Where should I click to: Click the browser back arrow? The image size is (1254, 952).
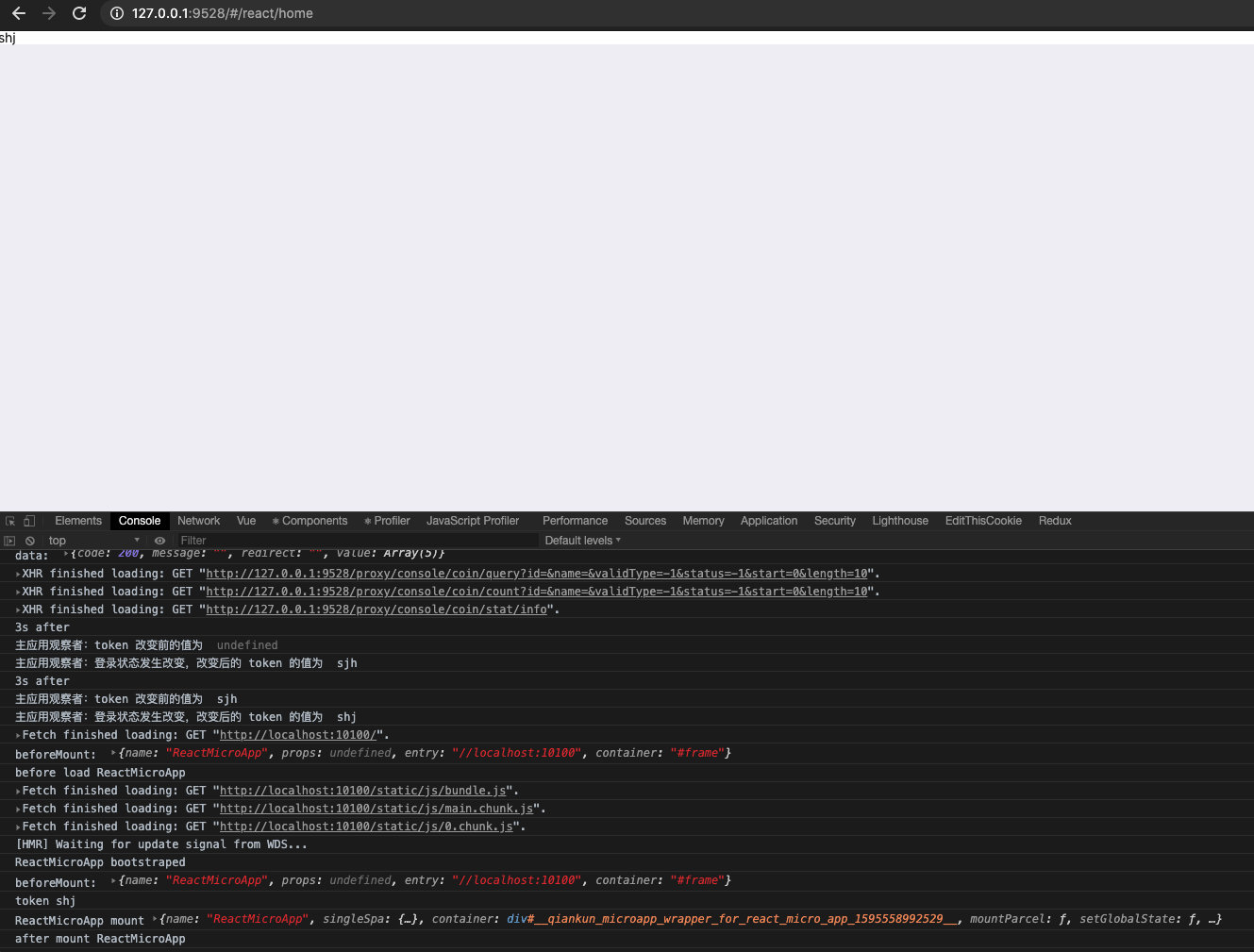[19, 13]
